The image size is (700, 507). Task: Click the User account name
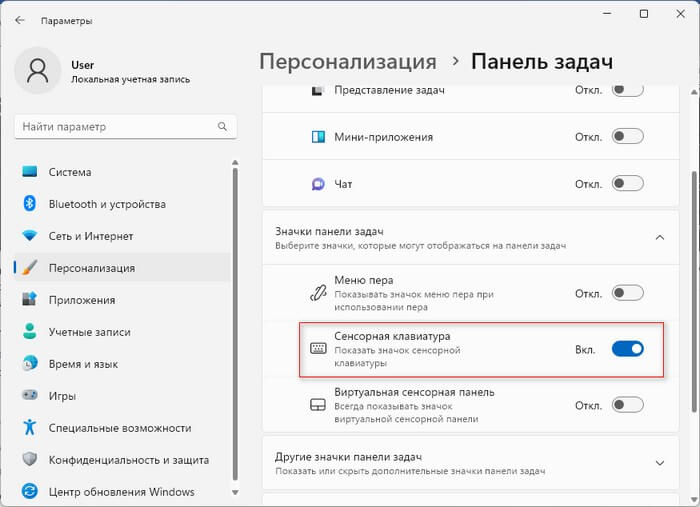83,65
